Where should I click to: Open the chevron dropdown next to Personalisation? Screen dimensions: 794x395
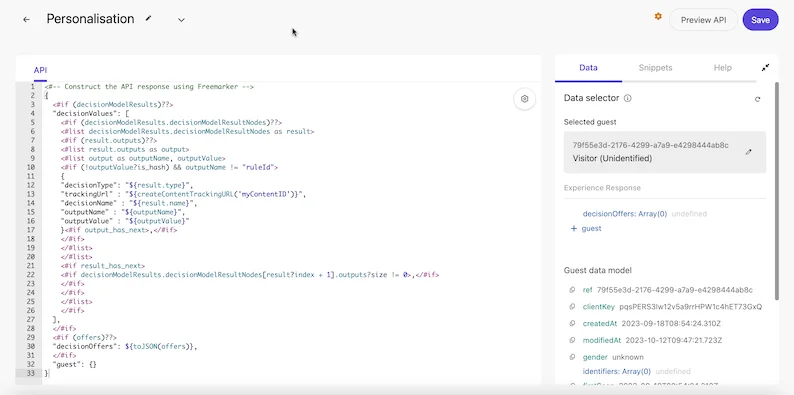tap(181, 20)
